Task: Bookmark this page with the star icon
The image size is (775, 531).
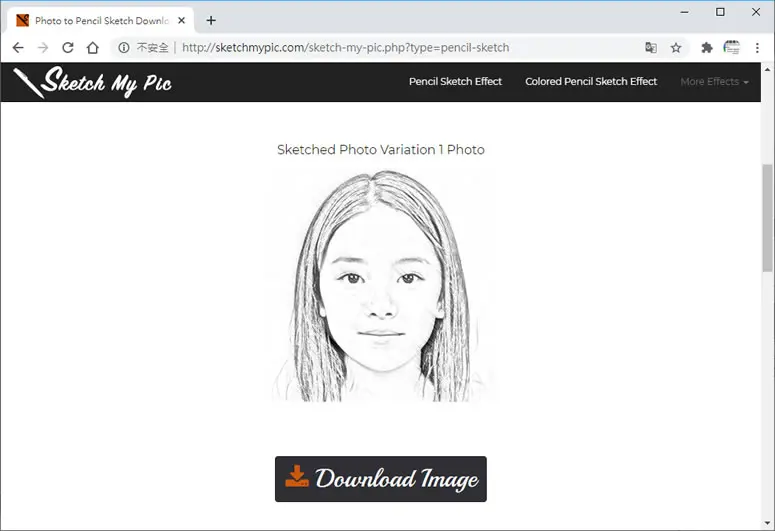Action: [676, 47]
